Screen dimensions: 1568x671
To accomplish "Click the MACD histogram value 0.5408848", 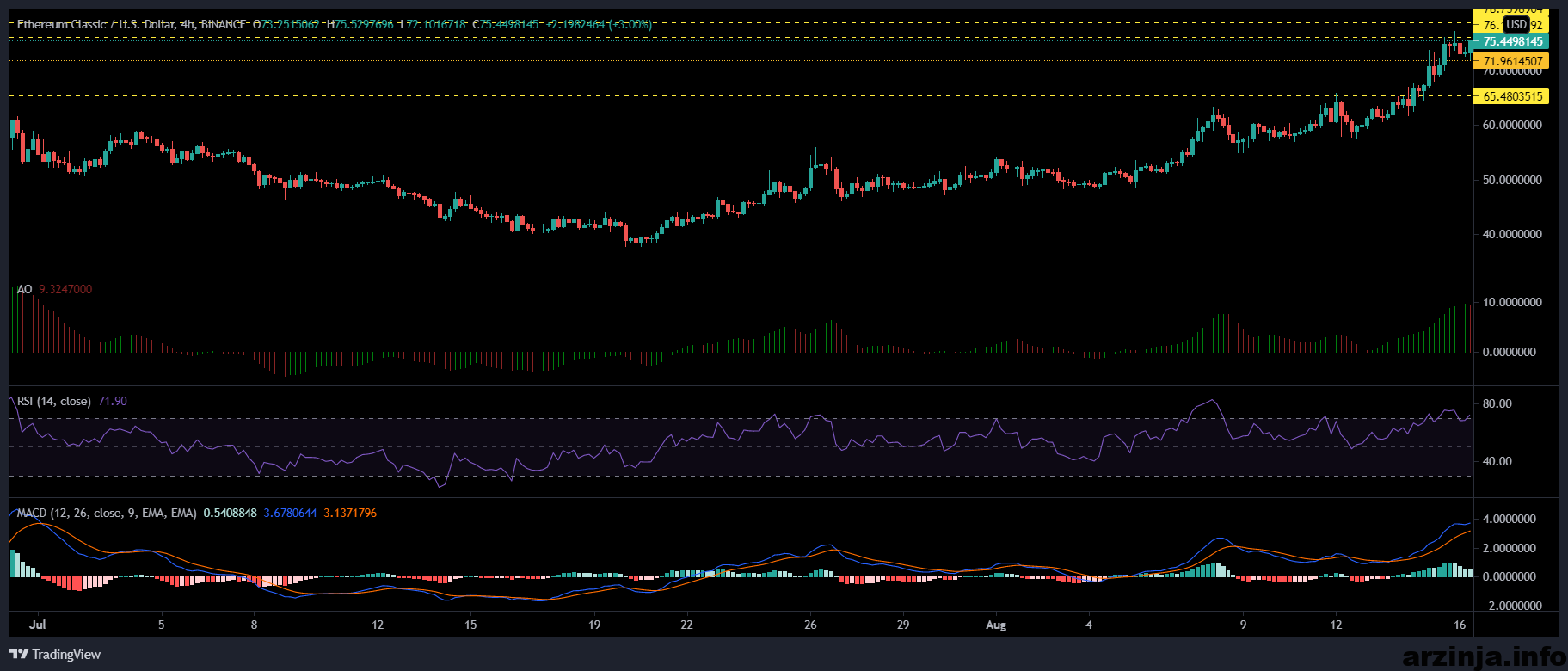I will (x=230, y=513).
